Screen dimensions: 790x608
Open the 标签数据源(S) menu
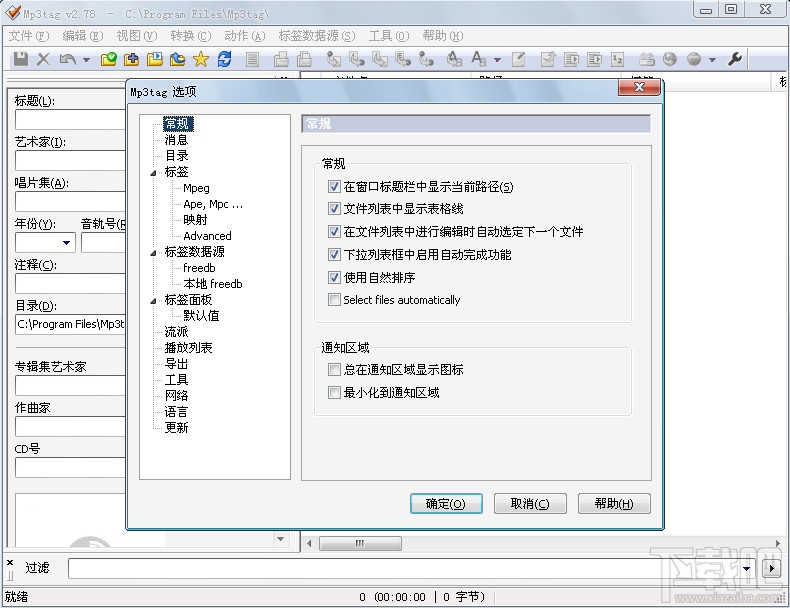coord(317,36)
